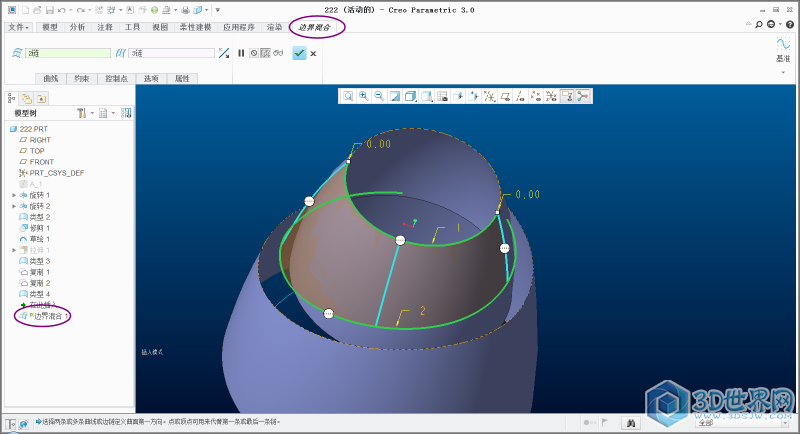Cancel the feature with X button
800x434 pixels.
coord(313,54)
